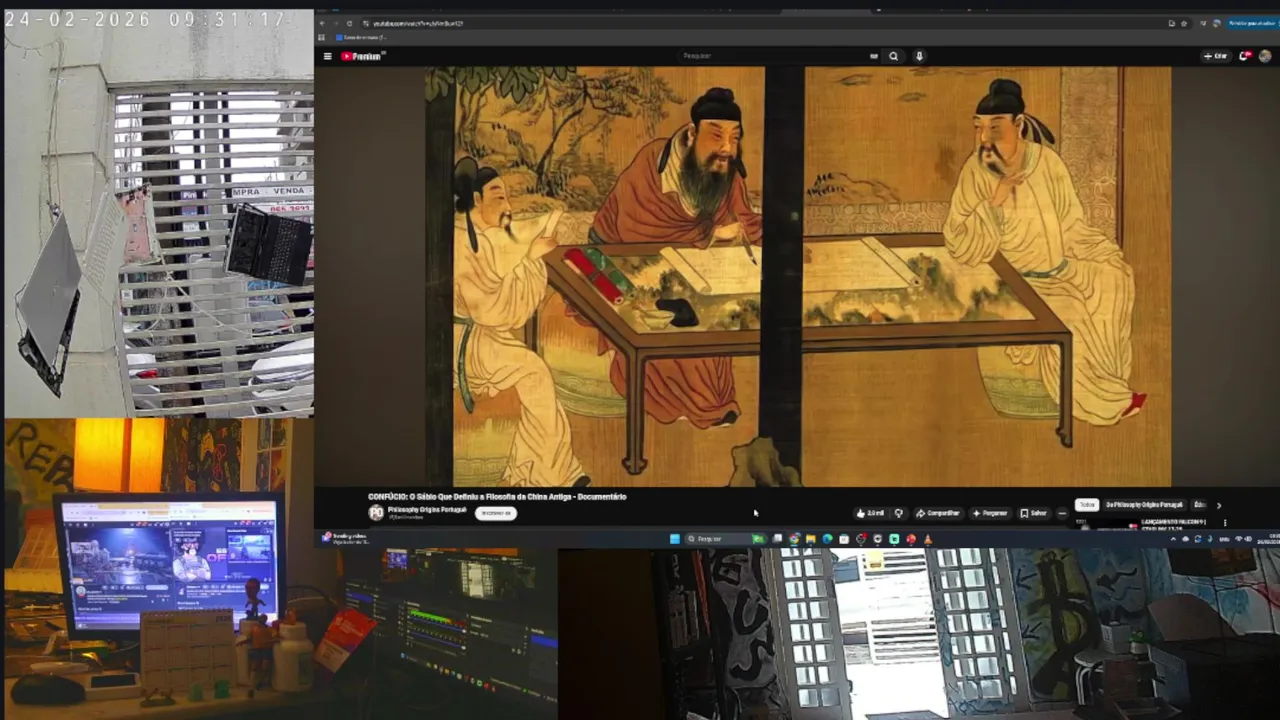Open more actions ellipsis next to Salvar
Viewport: 1280px width, 720px height.
tap(1062, 513)
